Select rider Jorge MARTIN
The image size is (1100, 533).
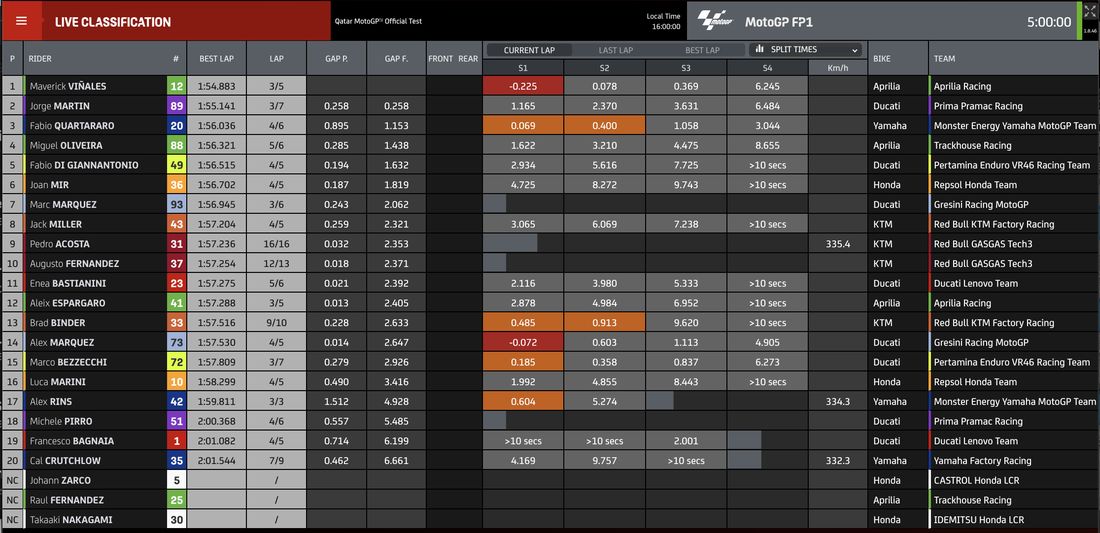pyautogui.click(x=60, y=106)
